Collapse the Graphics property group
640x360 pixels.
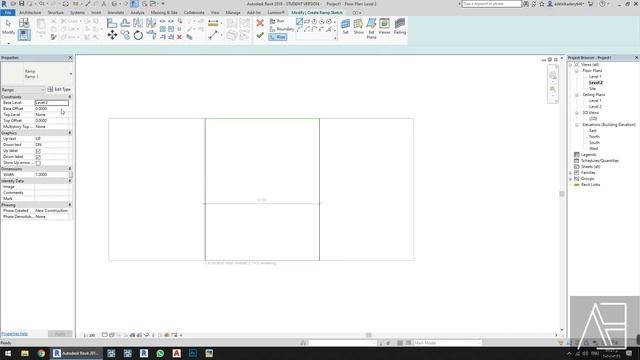coord(70,133)
